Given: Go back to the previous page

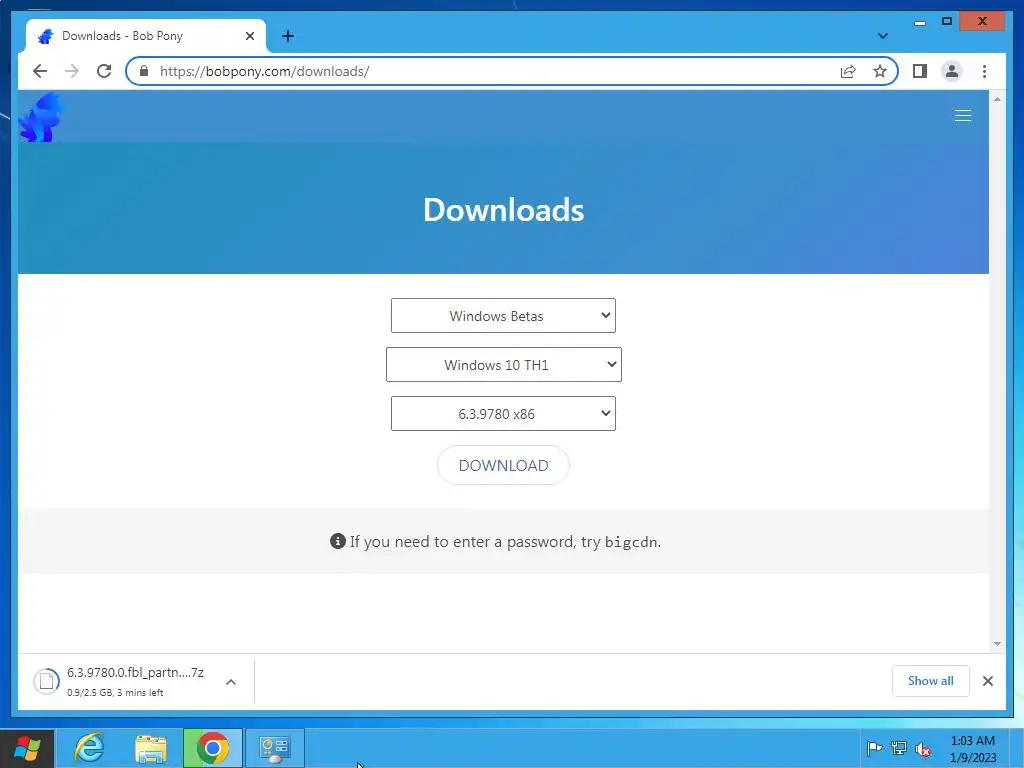Looking at the screenshot, I should coord(40,71).
